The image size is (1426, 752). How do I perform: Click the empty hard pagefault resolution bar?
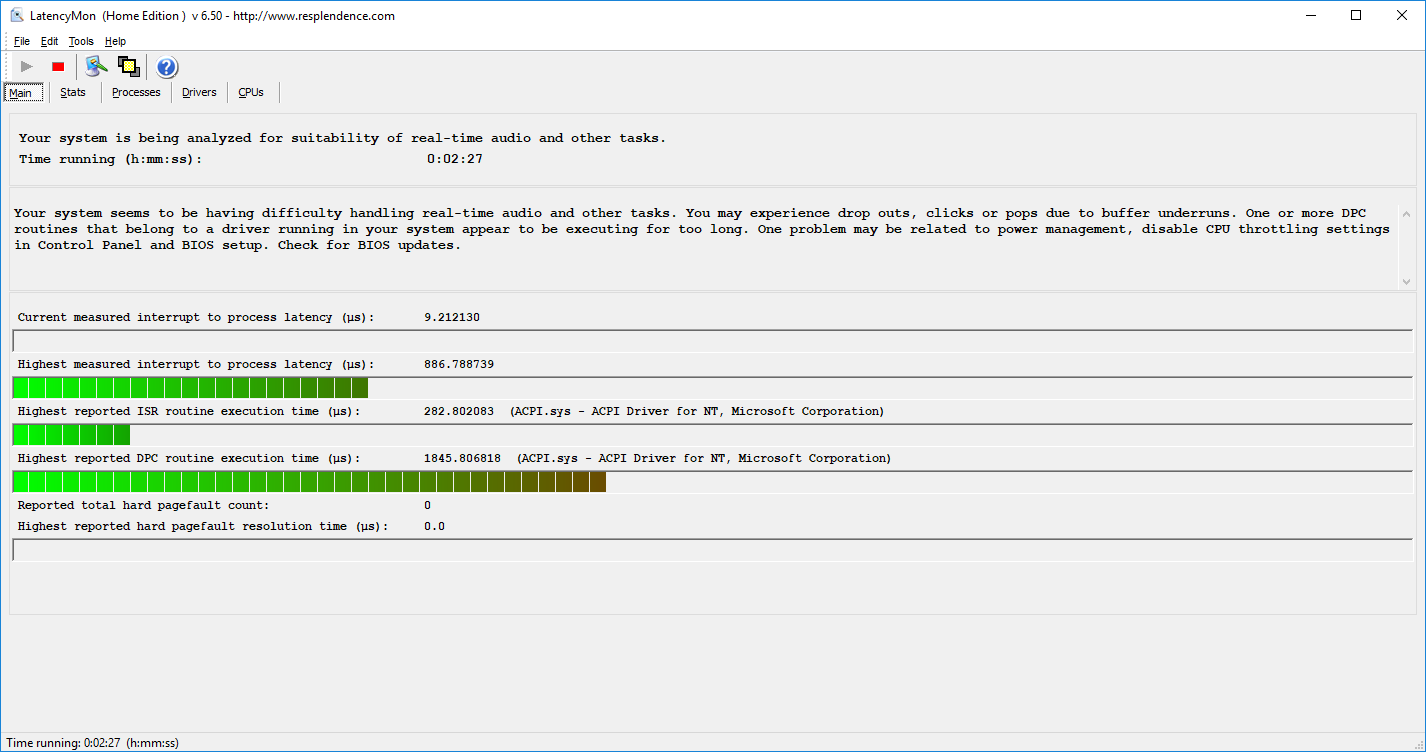[712, 550]
